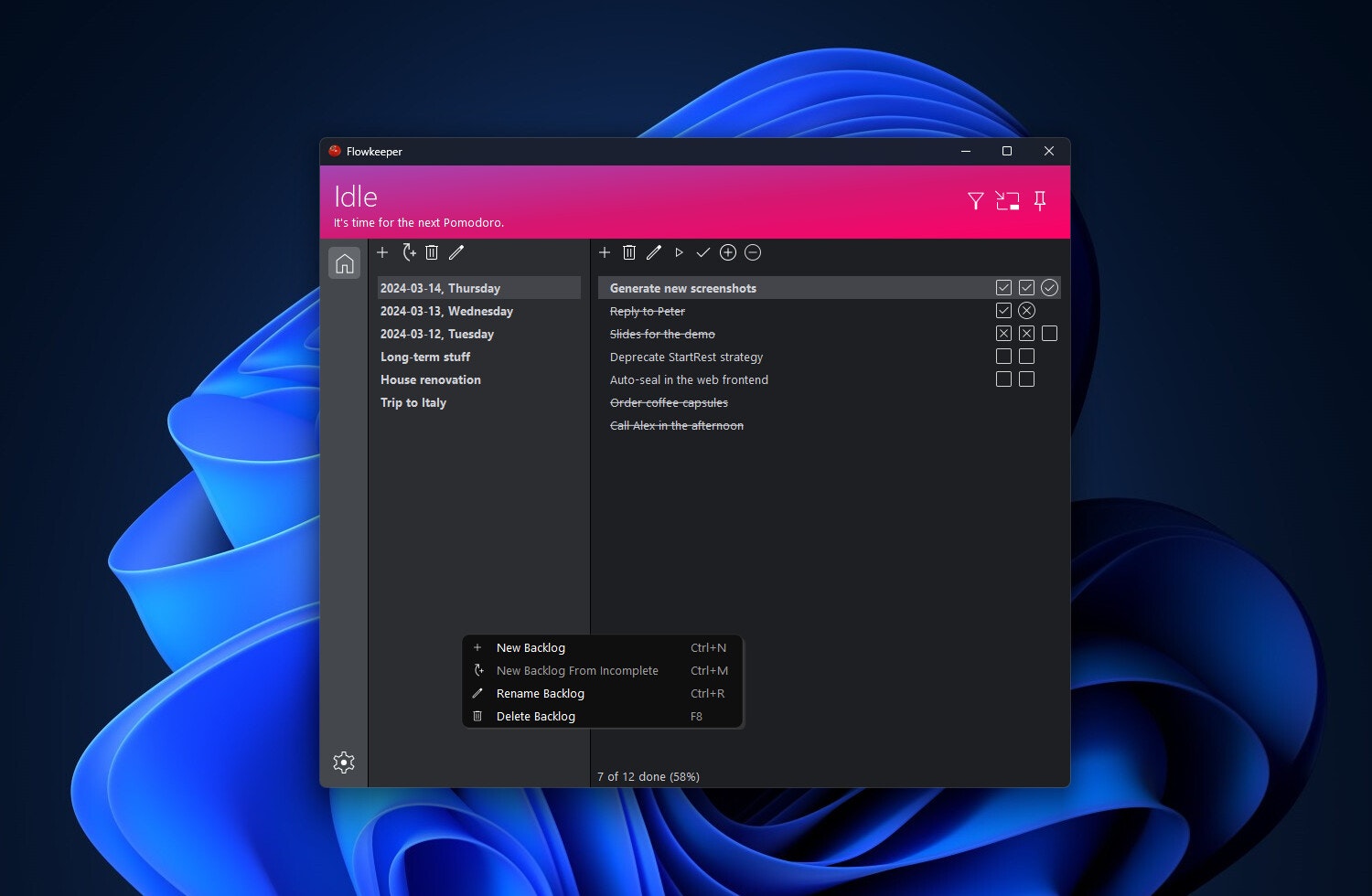Delete selected work item via trash icon
Viewport: 1372px width, 896px height.
tap(629, 252)
